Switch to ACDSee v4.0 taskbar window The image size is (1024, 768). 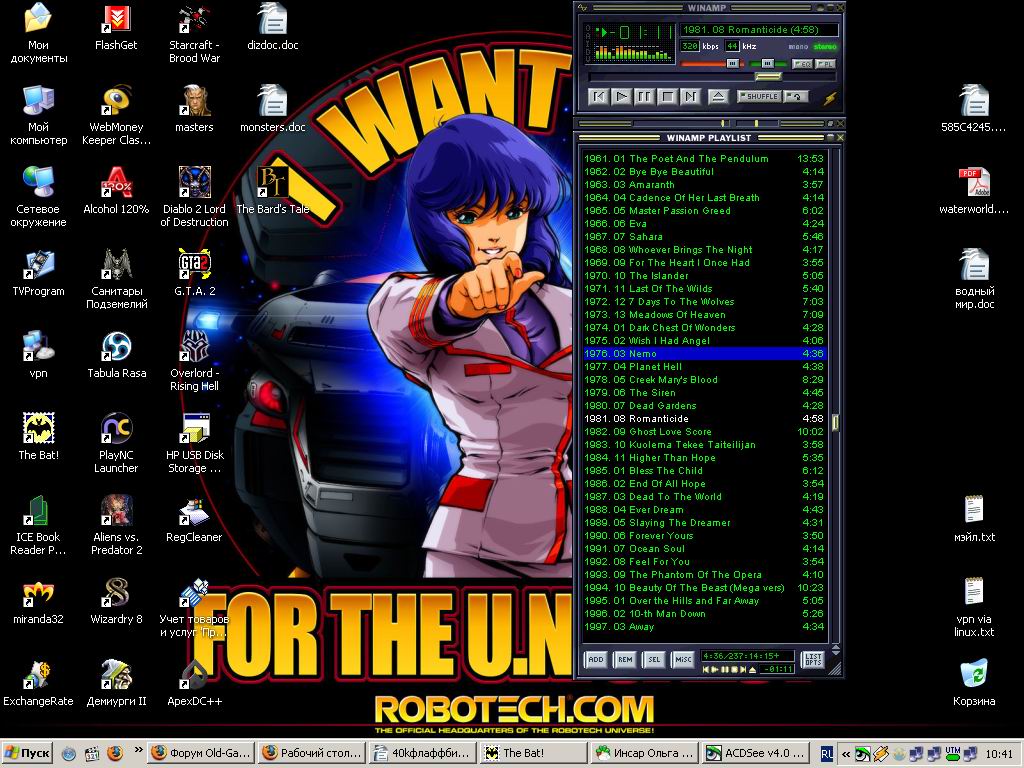[755, 753]
